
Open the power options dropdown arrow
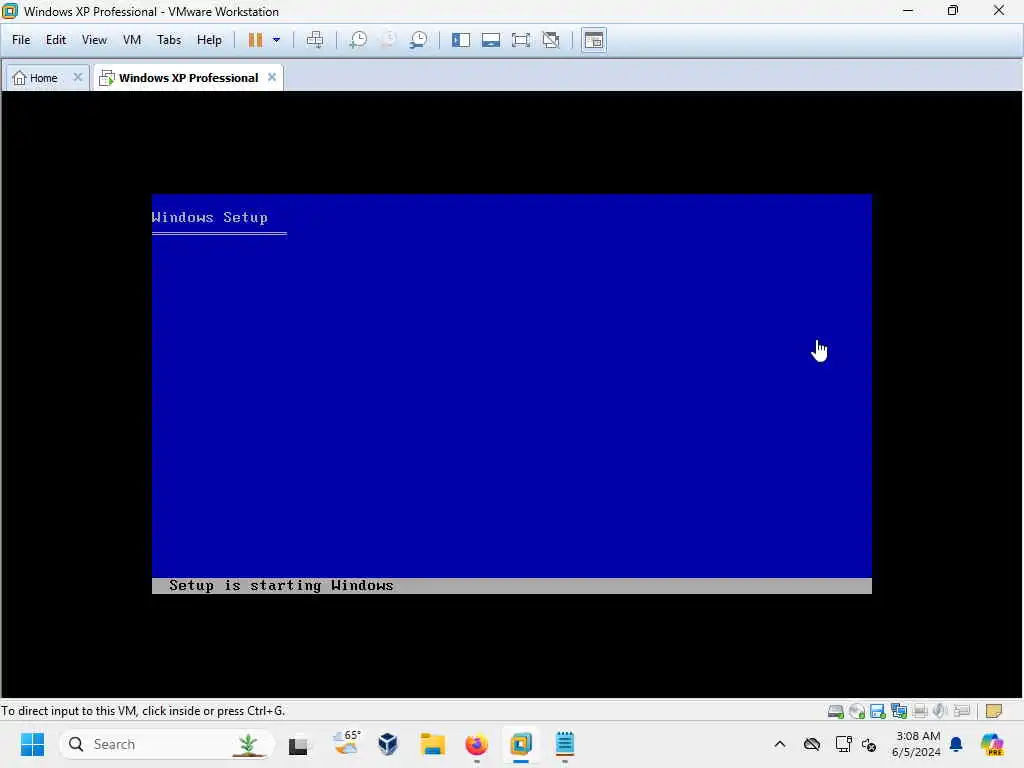pos(276,40)
